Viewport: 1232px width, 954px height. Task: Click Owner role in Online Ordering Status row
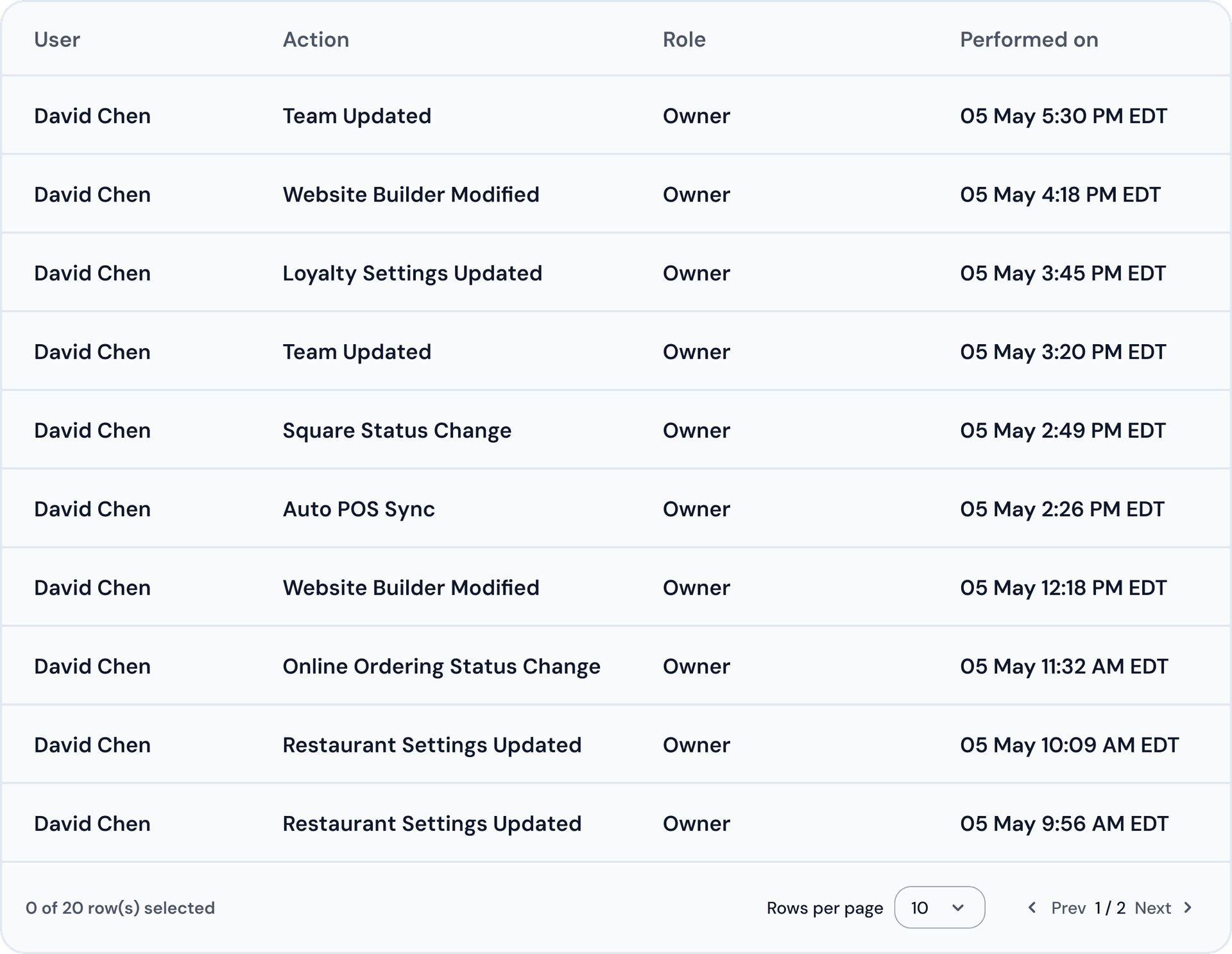(696, 666)
